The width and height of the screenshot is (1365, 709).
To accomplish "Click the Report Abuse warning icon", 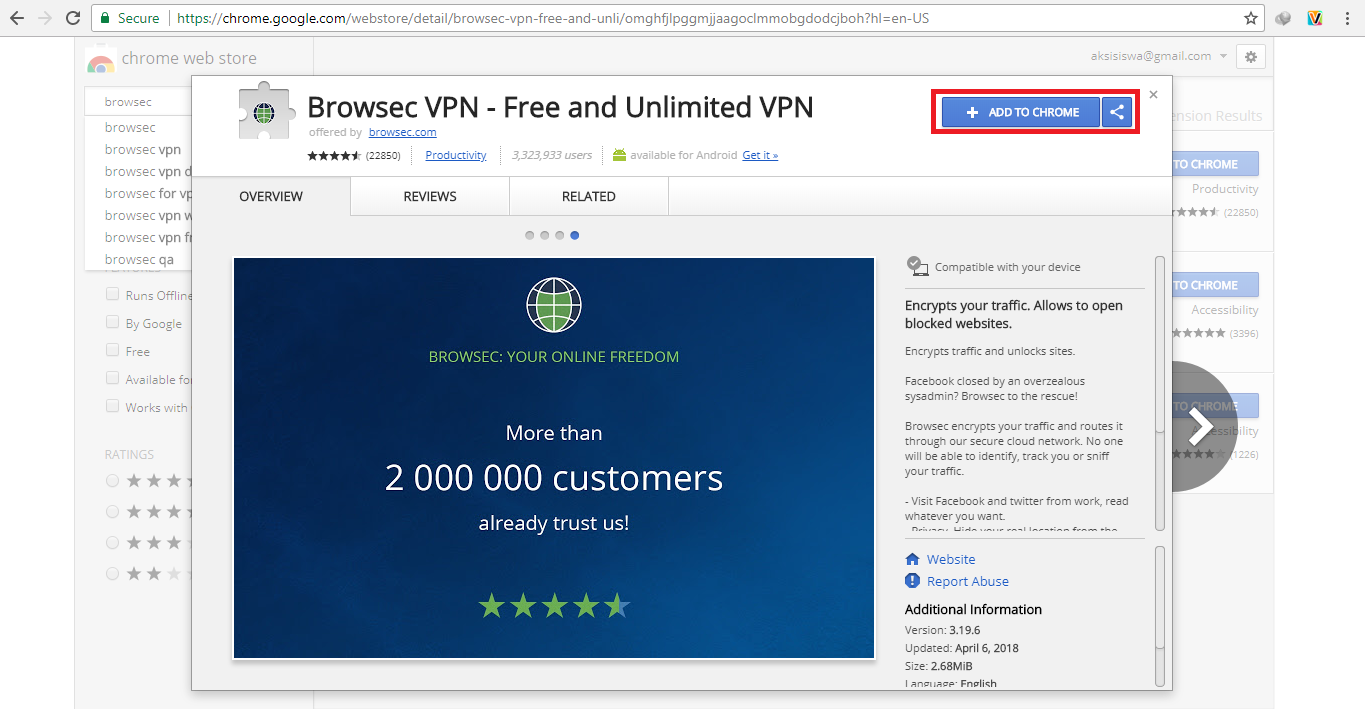I will [912, 581].
